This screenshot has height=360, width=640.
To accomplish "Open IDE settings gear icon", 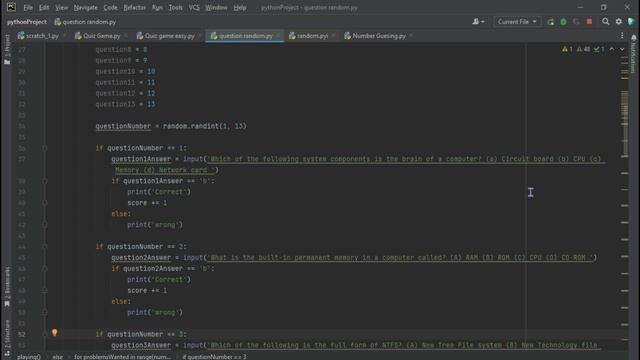I will point(619,22).
